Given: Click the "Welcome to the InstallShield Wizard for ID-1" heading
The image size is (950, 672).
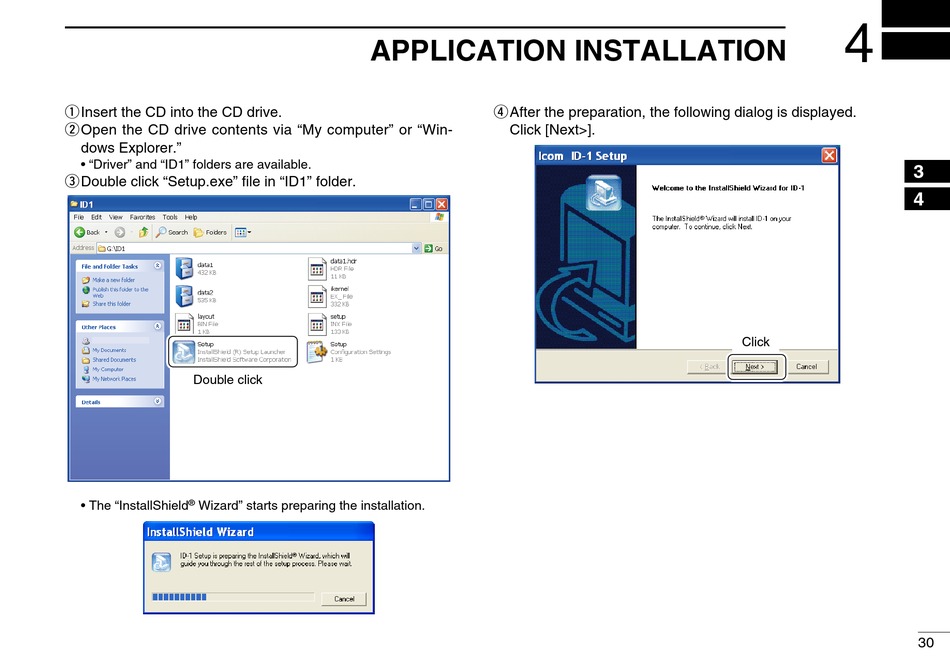Looking at the screenshot, I should click(728, 188).
